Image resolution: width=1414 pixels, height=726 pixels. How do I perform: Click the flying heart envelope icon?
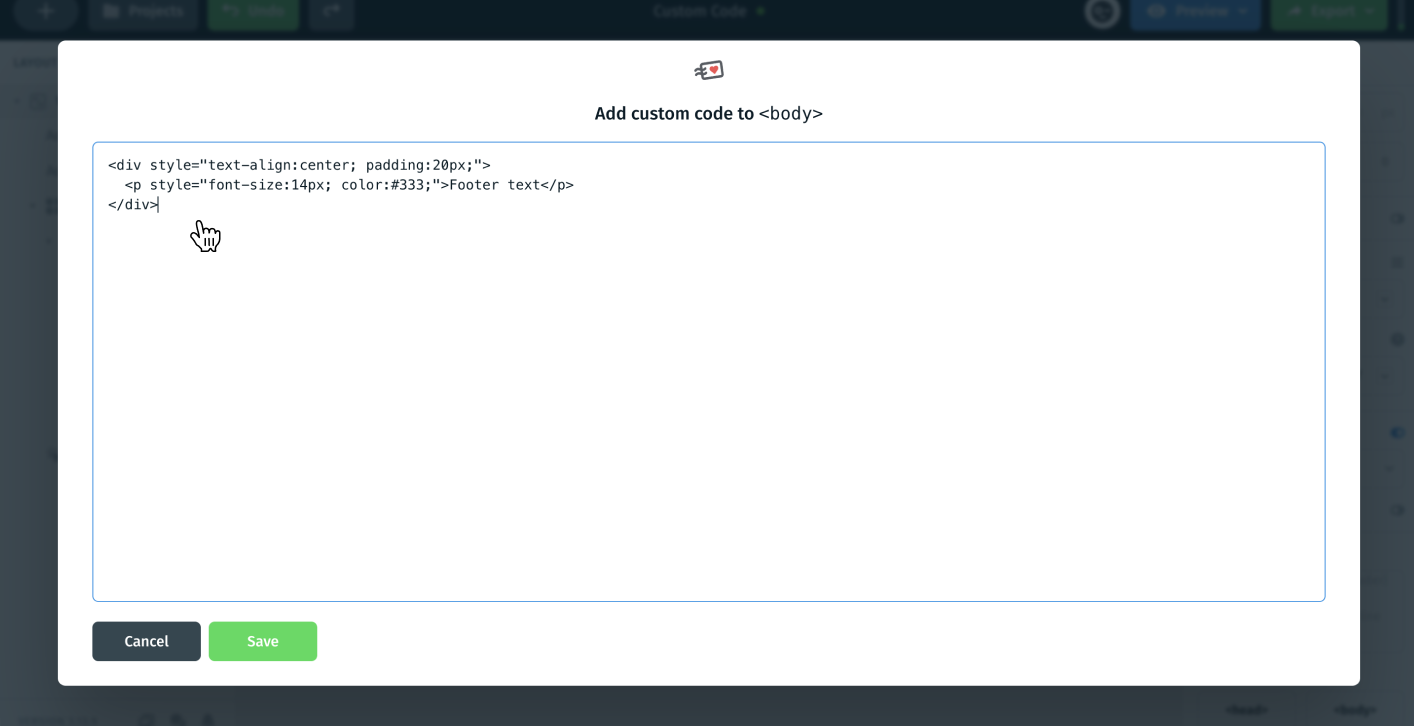[709, 70]
